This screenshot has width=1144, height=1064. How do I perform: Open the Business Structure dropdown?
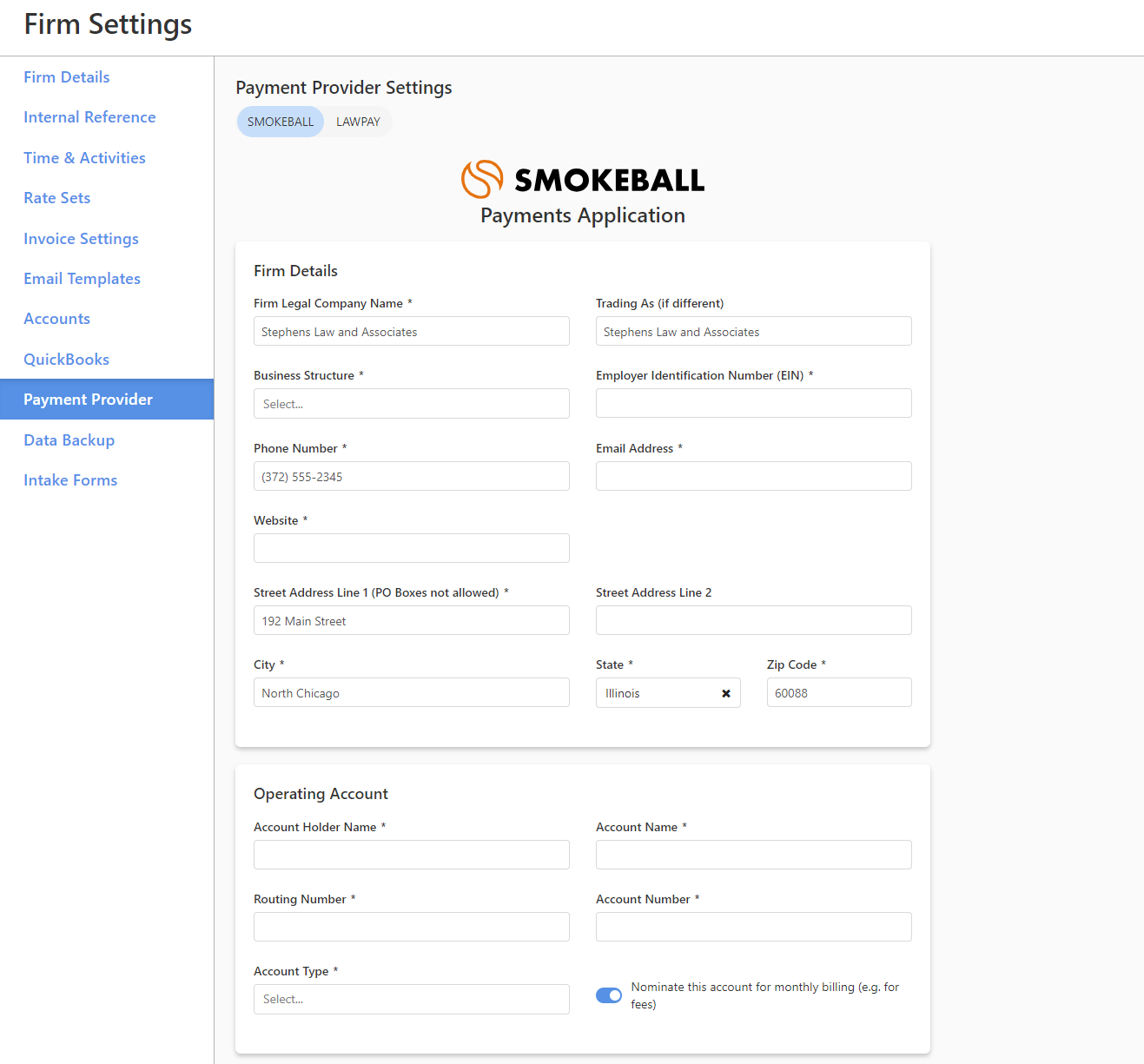point(412,404)
